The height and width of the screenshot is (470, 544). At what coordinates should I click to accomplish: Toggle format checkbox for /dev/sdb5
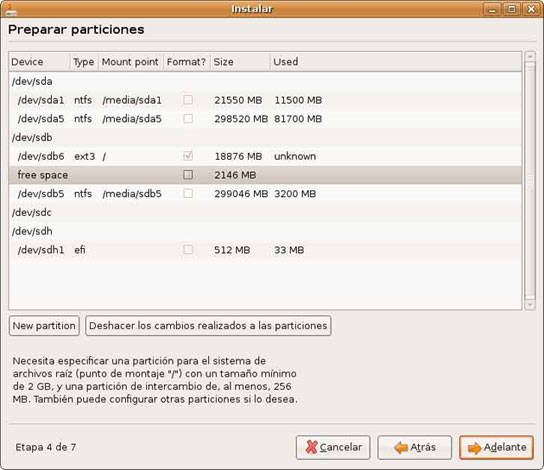coord(188,193)
